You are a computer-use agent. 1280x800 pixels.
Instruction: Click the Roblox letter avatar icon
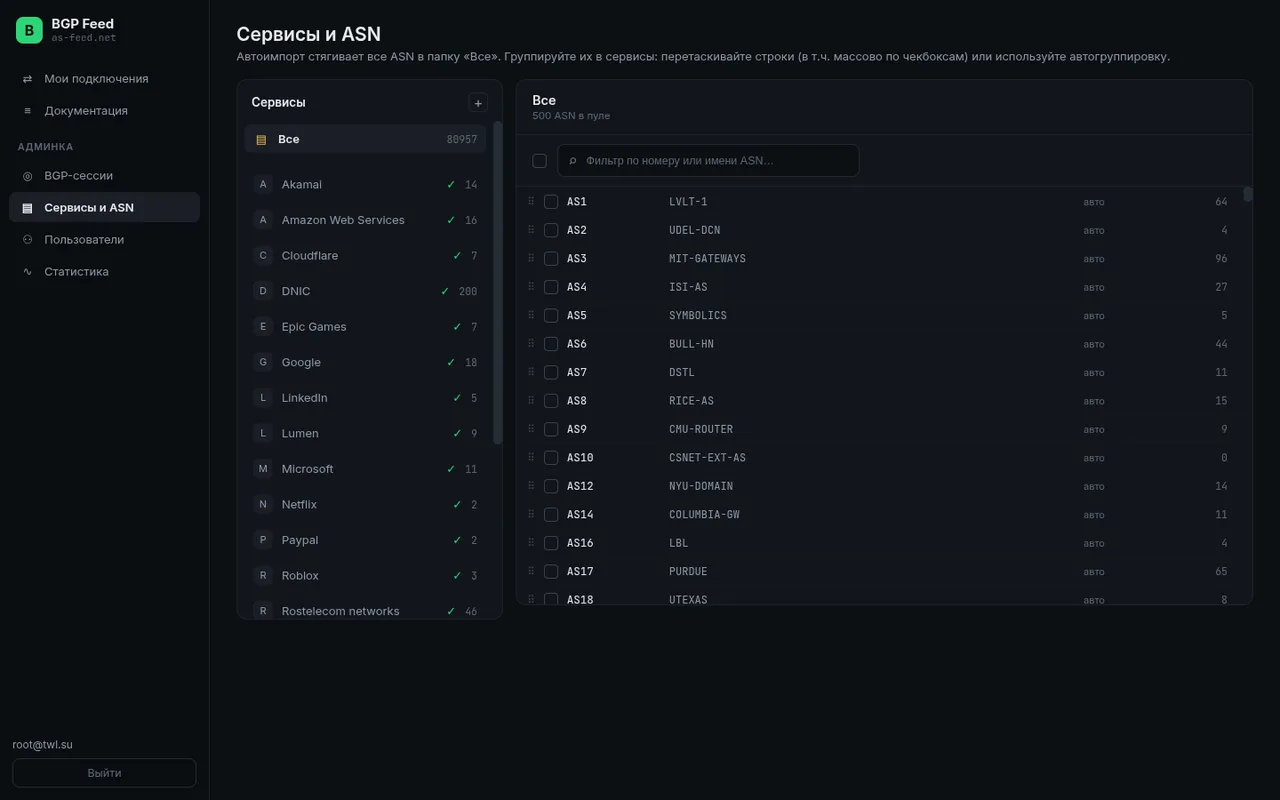point(263,575)
